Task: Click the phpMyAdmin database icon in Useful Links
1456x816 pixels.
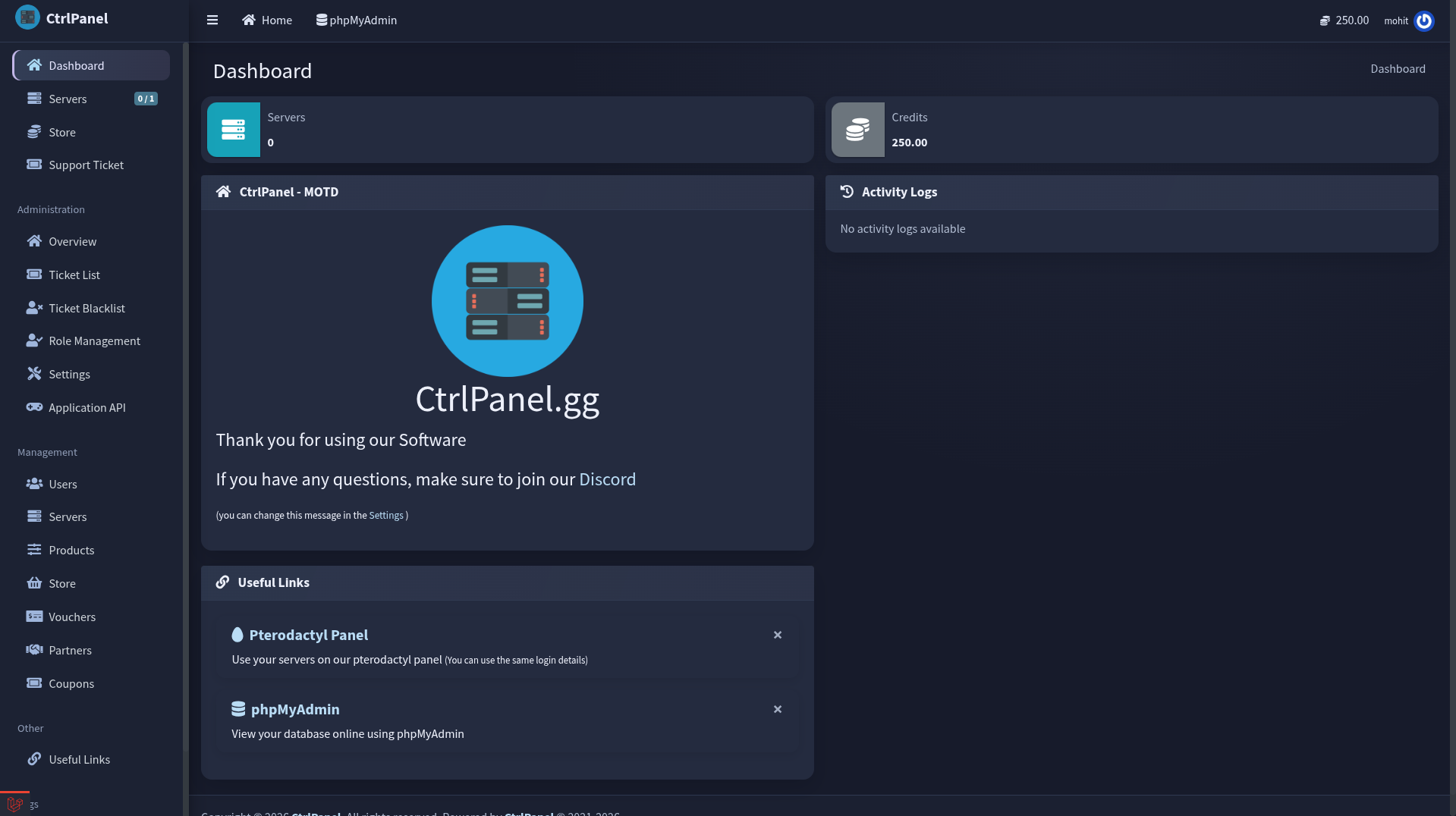Action: click(x=238, y=709)
